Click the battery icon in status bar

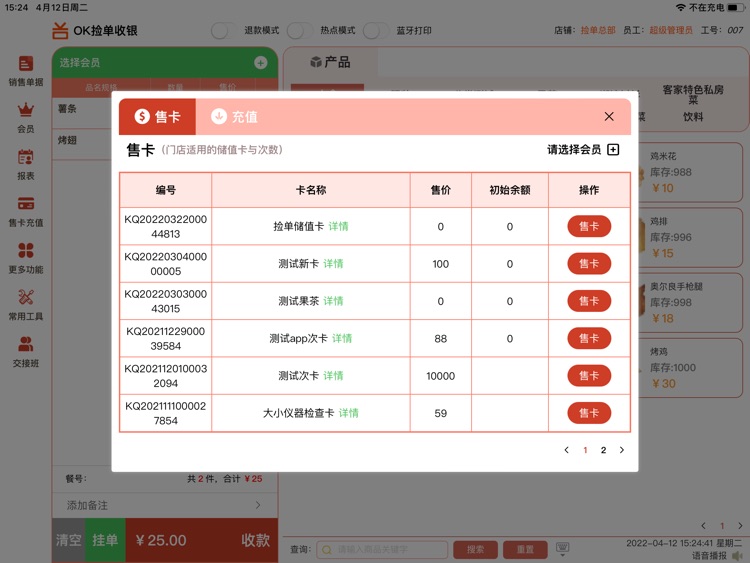click(736, 8)
